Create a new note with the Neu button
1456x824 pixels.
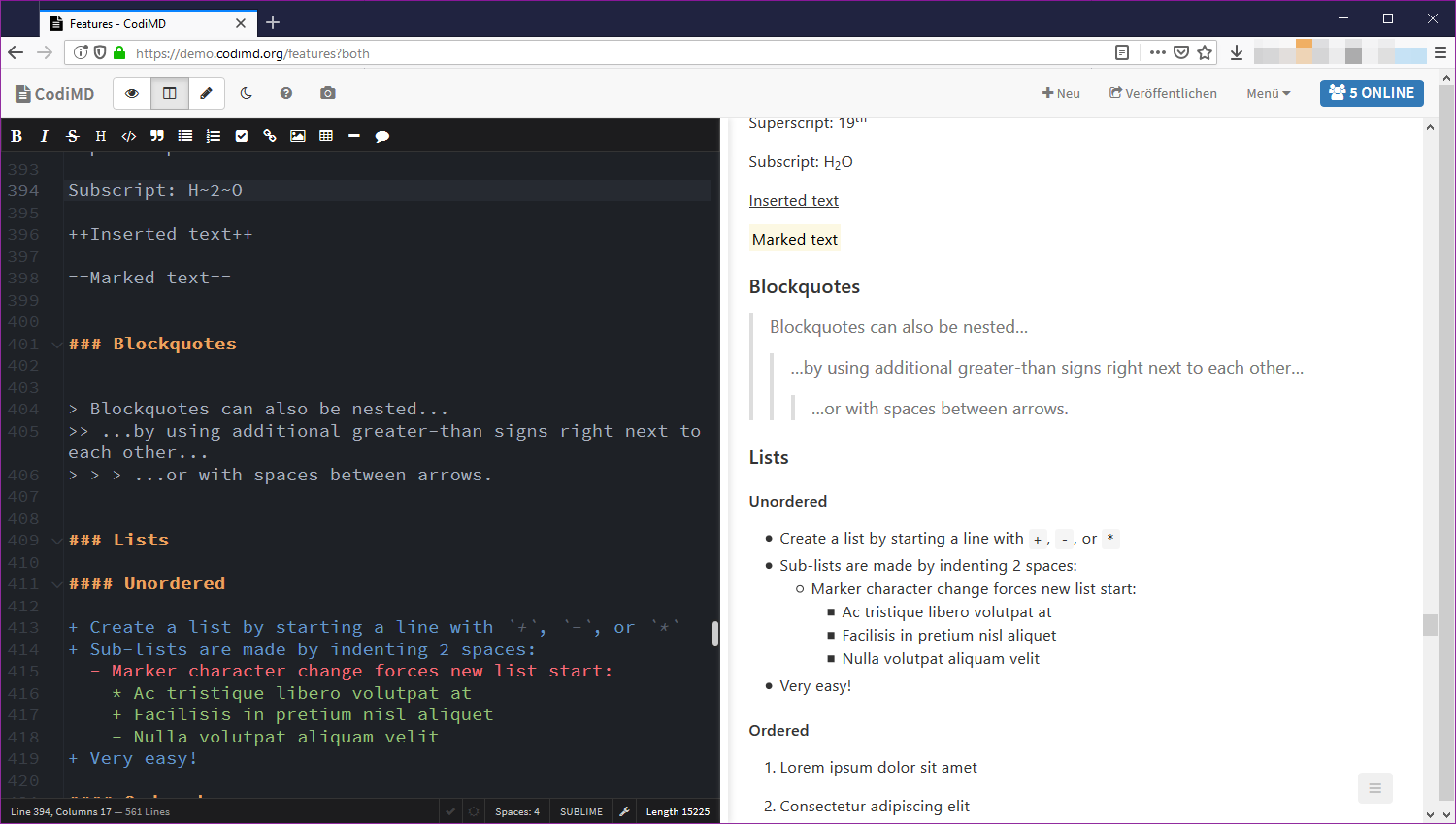1061,93
